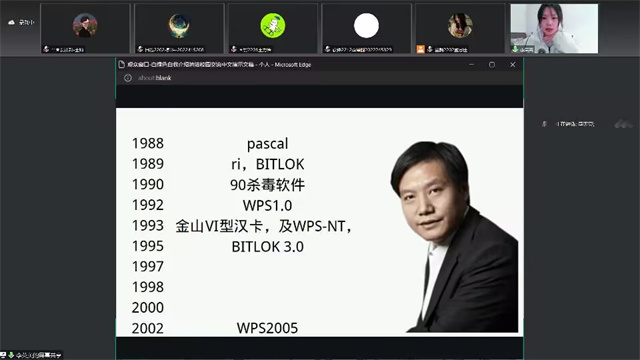Click the year 2002 on the slide

click(x=148, y=328)
